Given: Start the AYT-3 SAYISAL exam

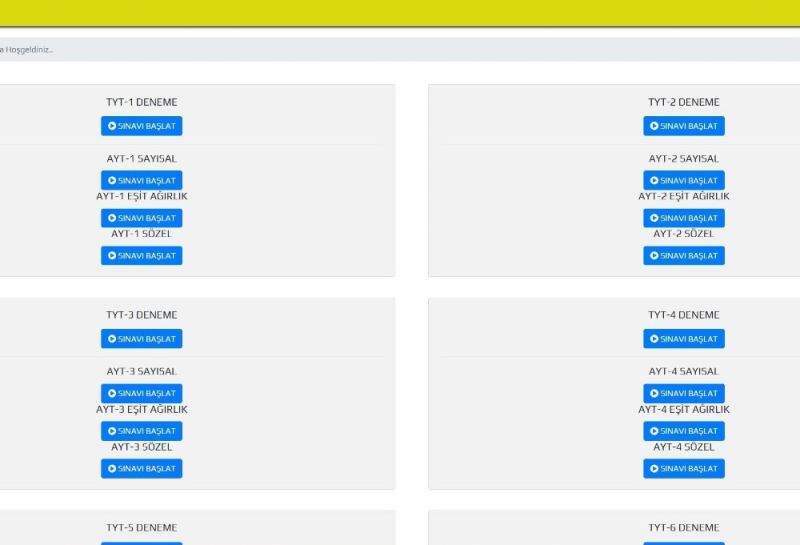Looking at the screenshot, I should (141, 394).
